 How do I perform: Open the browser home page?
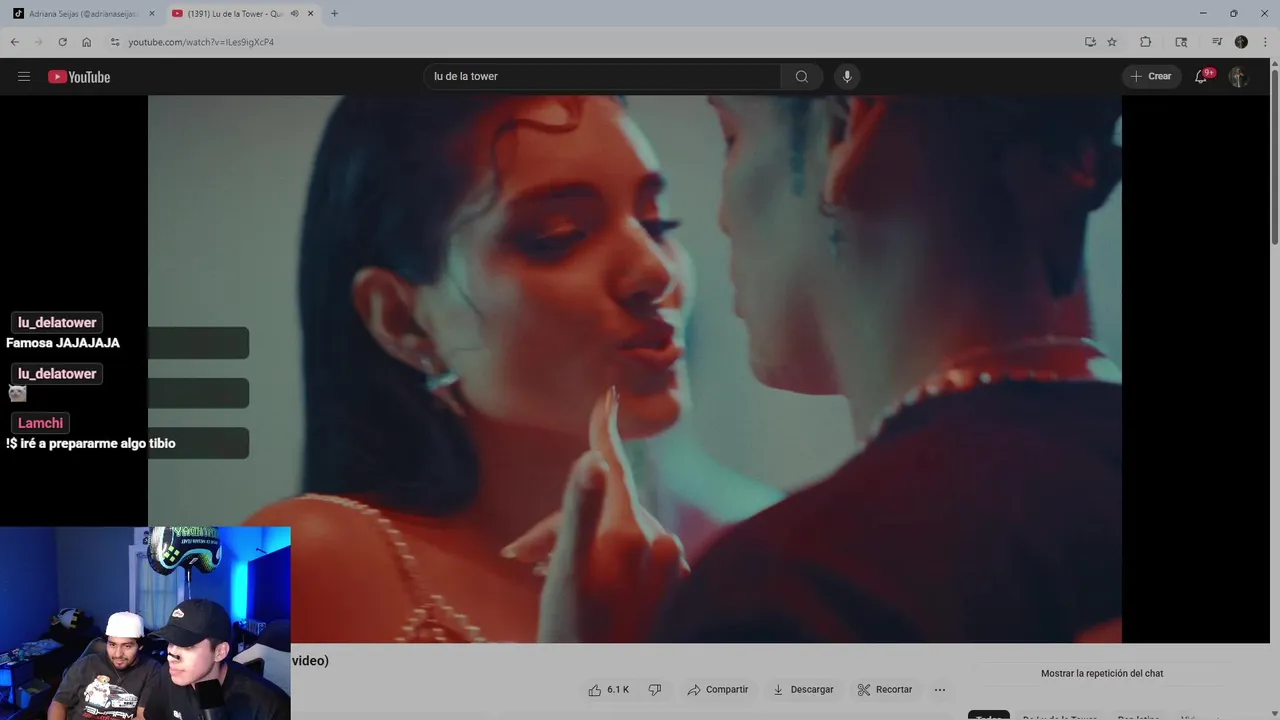click(86, 42)
